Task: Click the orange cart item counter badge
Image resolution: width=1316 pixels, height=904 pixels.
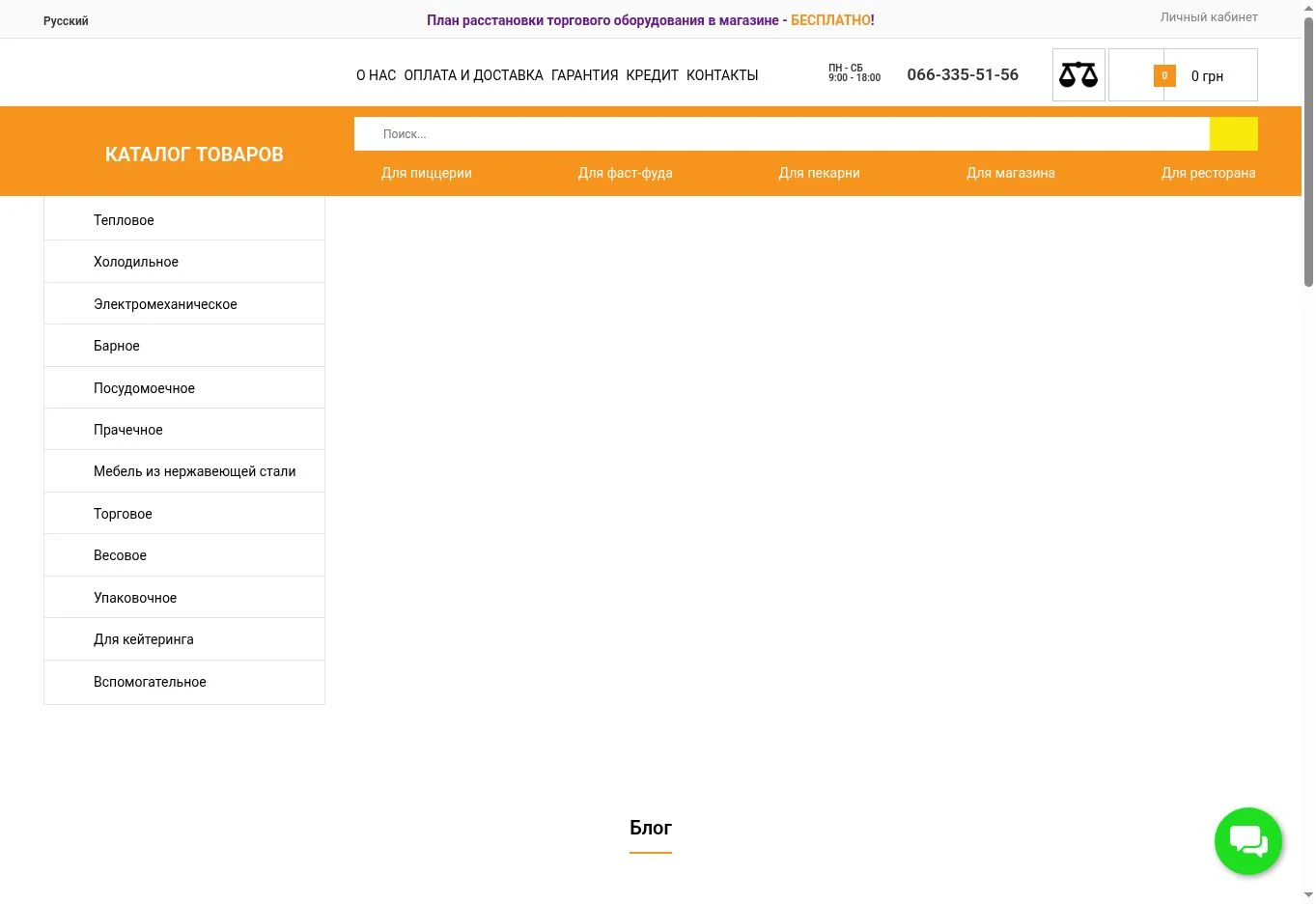Action: click(x=1164, y=75)
